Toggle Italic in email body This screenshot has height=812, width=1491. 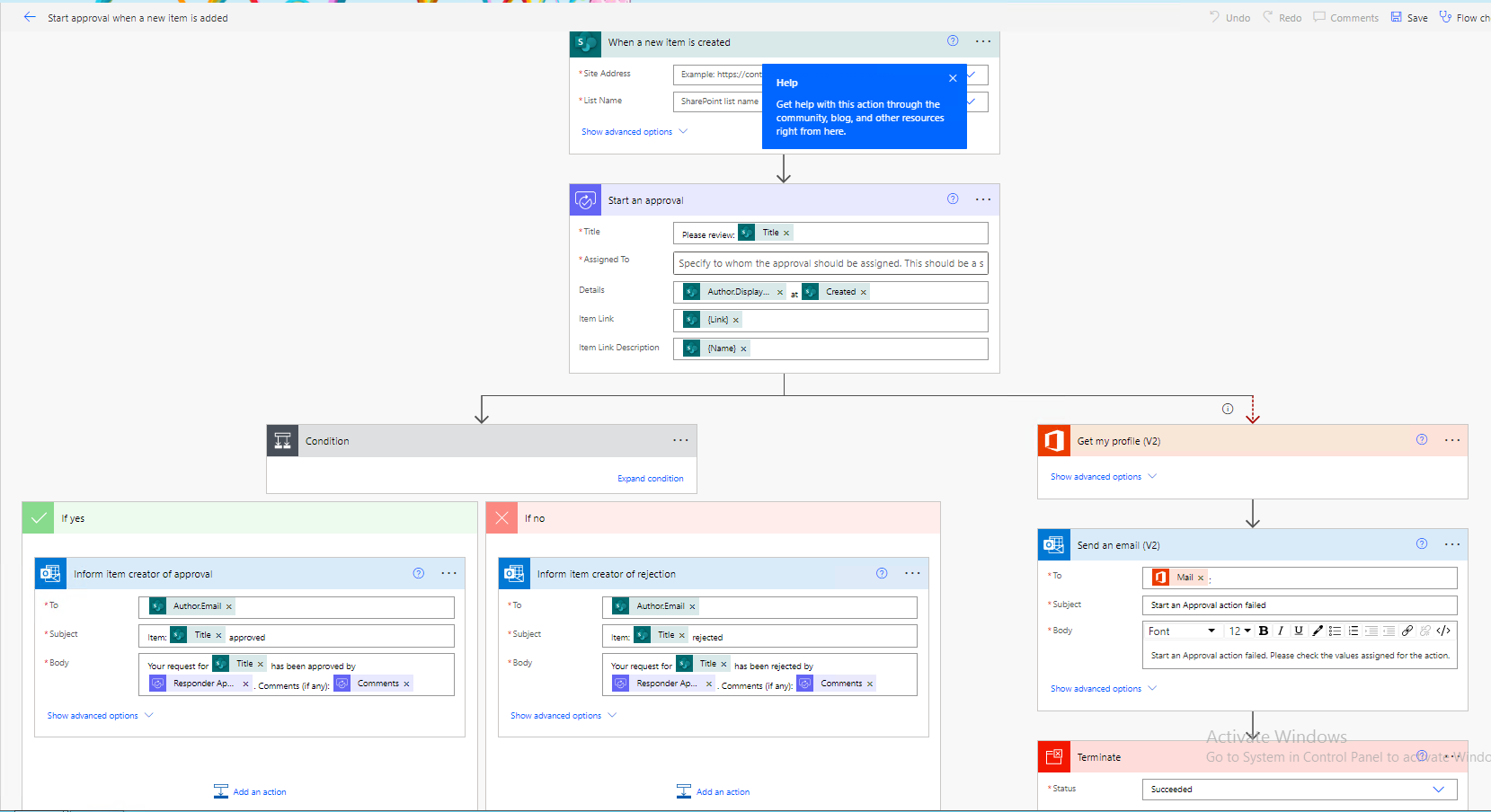(1281, 631)
